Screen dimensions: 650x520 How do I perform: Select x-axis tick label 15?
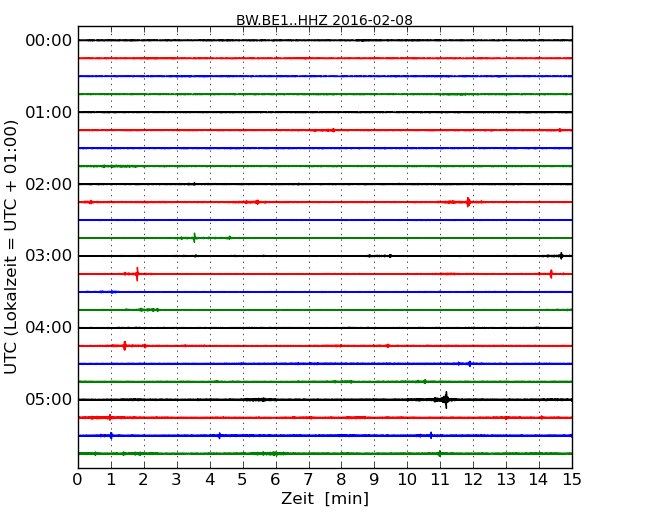click(572, 479)
